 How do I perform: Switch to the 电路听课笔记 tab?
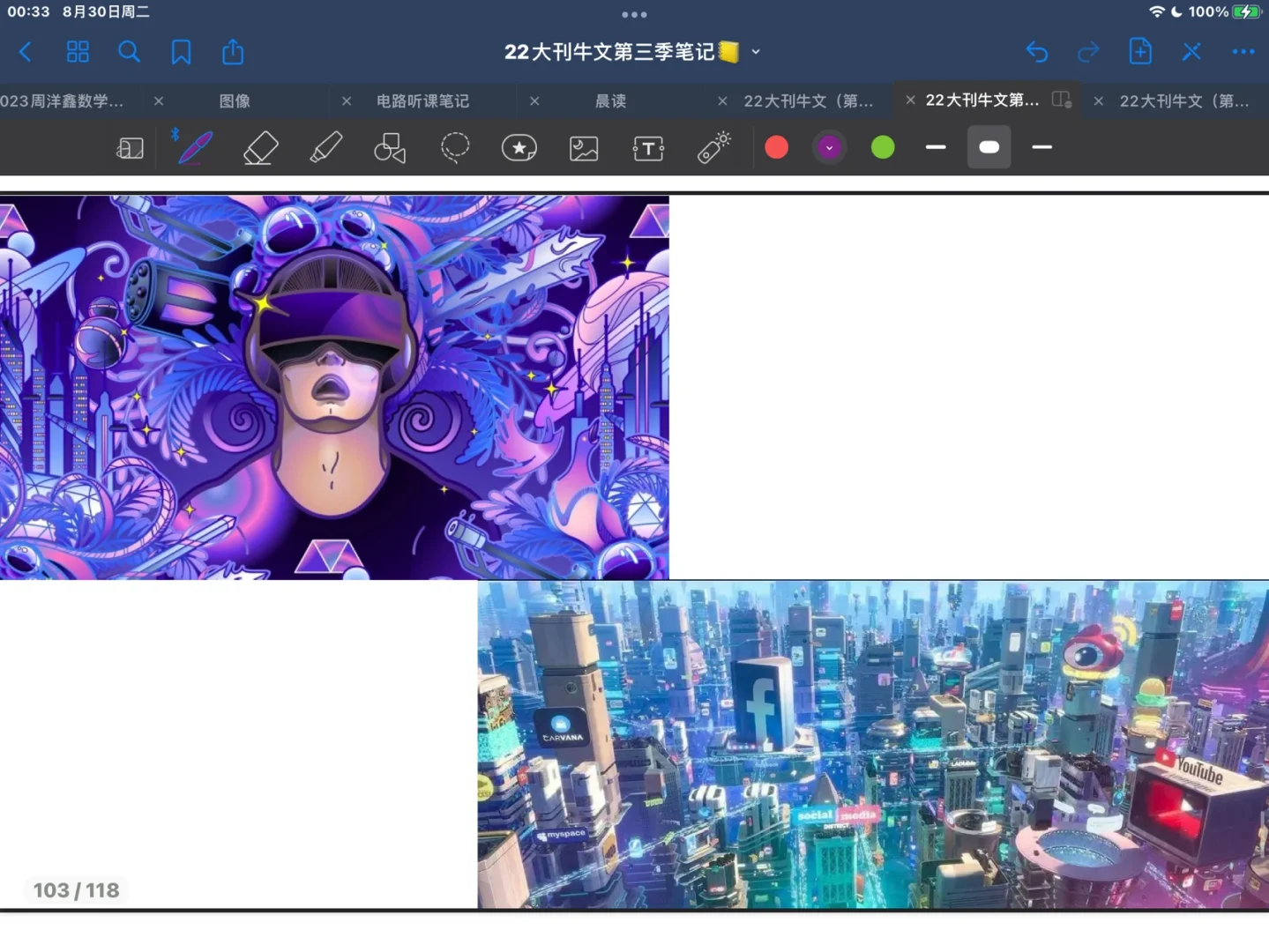click(x=422, y=101)
